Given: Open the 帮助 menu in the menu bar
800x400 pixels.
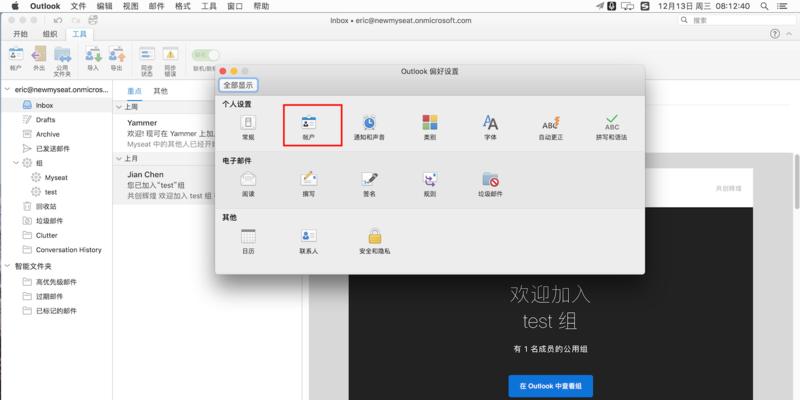Looking at the screenshot, I should point(261,6).
